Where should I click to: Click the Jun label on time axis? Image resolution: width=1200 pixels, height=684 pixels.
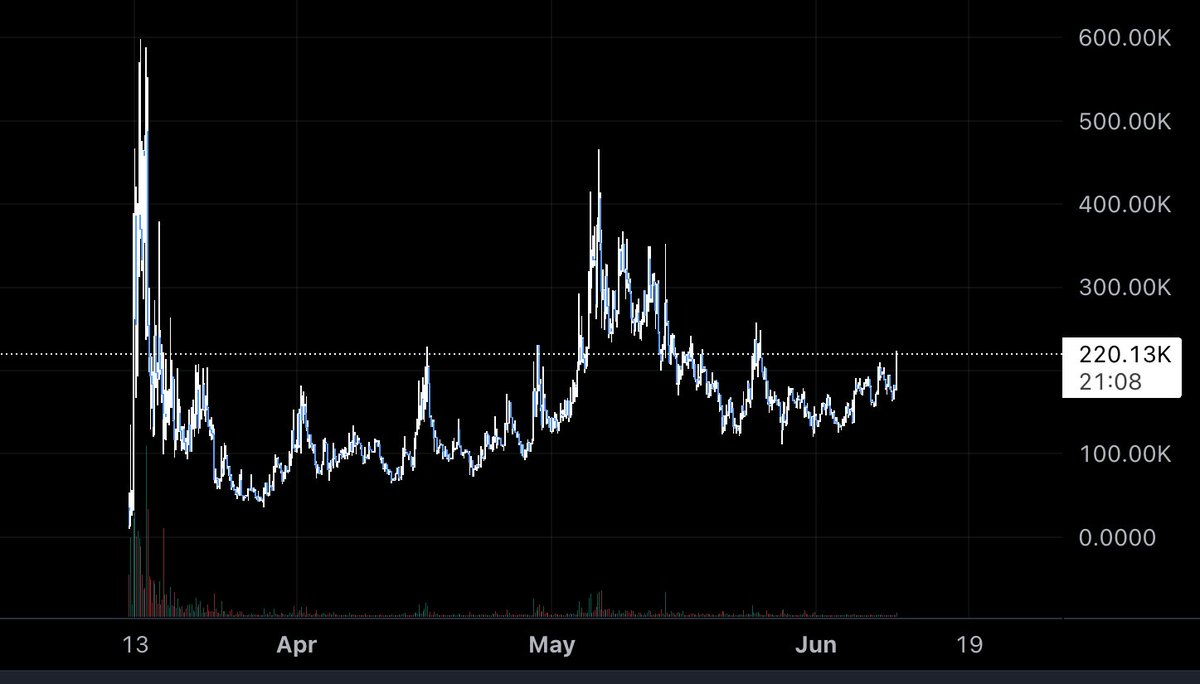click(815, 645)
